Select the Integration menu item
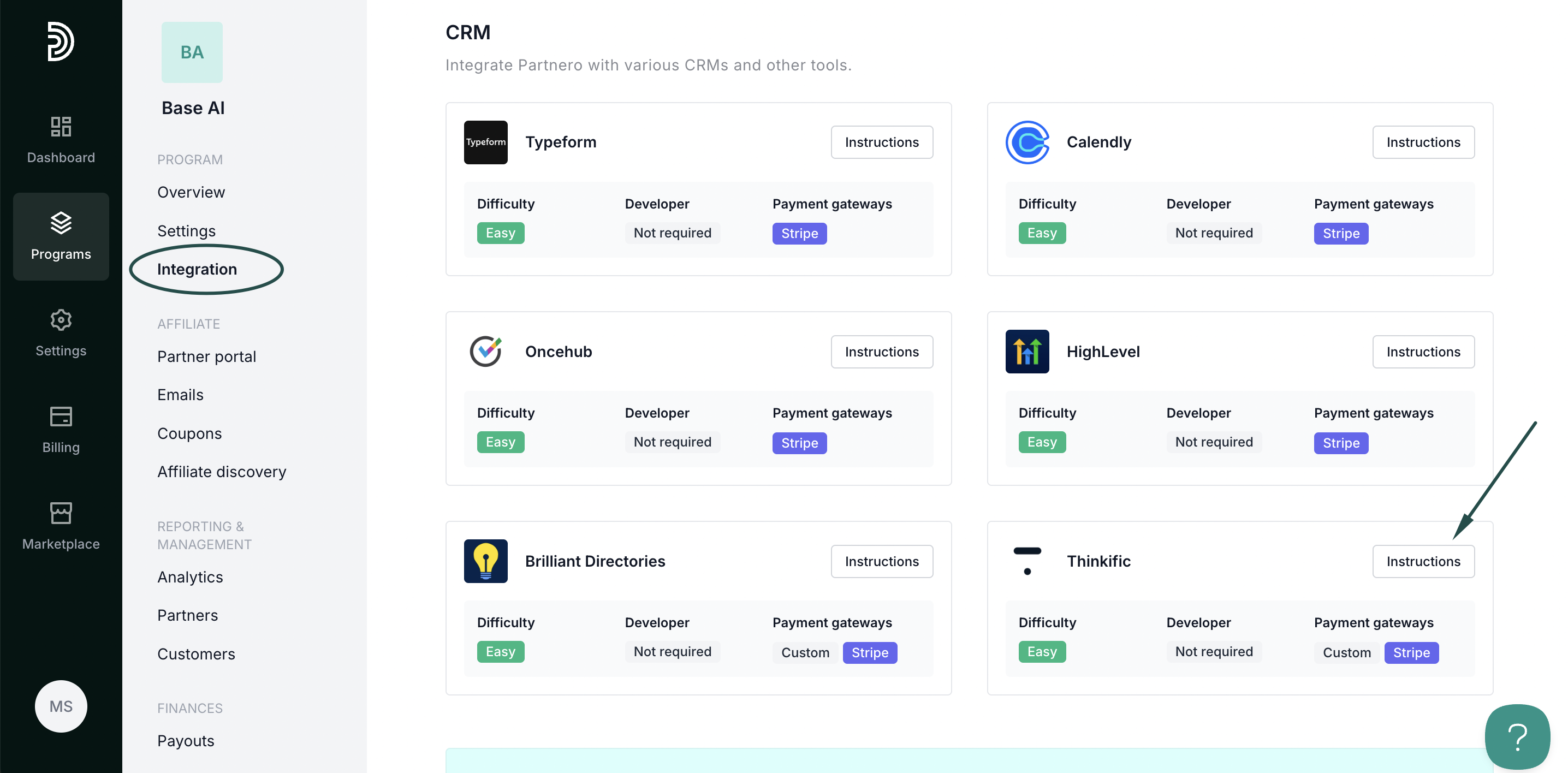 197,269
